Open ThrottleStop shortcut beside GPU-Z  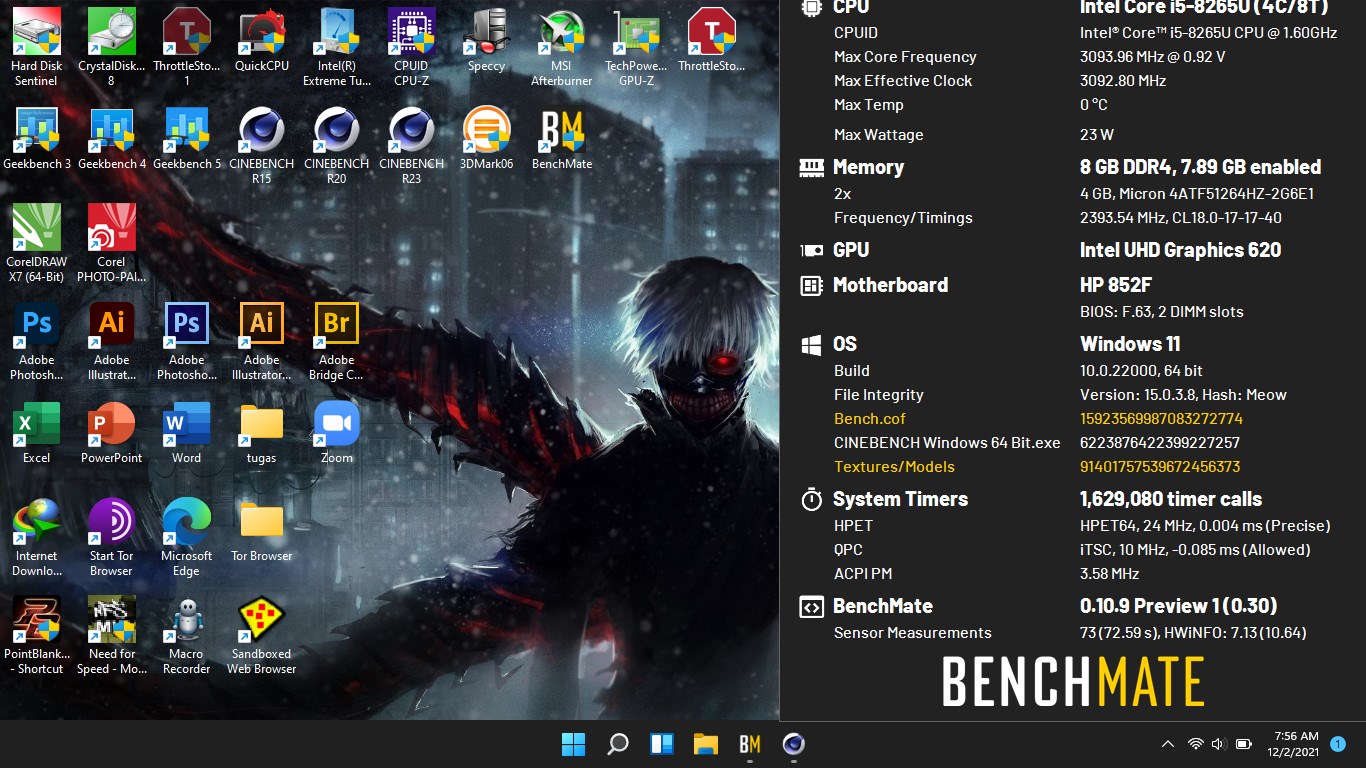tap(712, 40)
